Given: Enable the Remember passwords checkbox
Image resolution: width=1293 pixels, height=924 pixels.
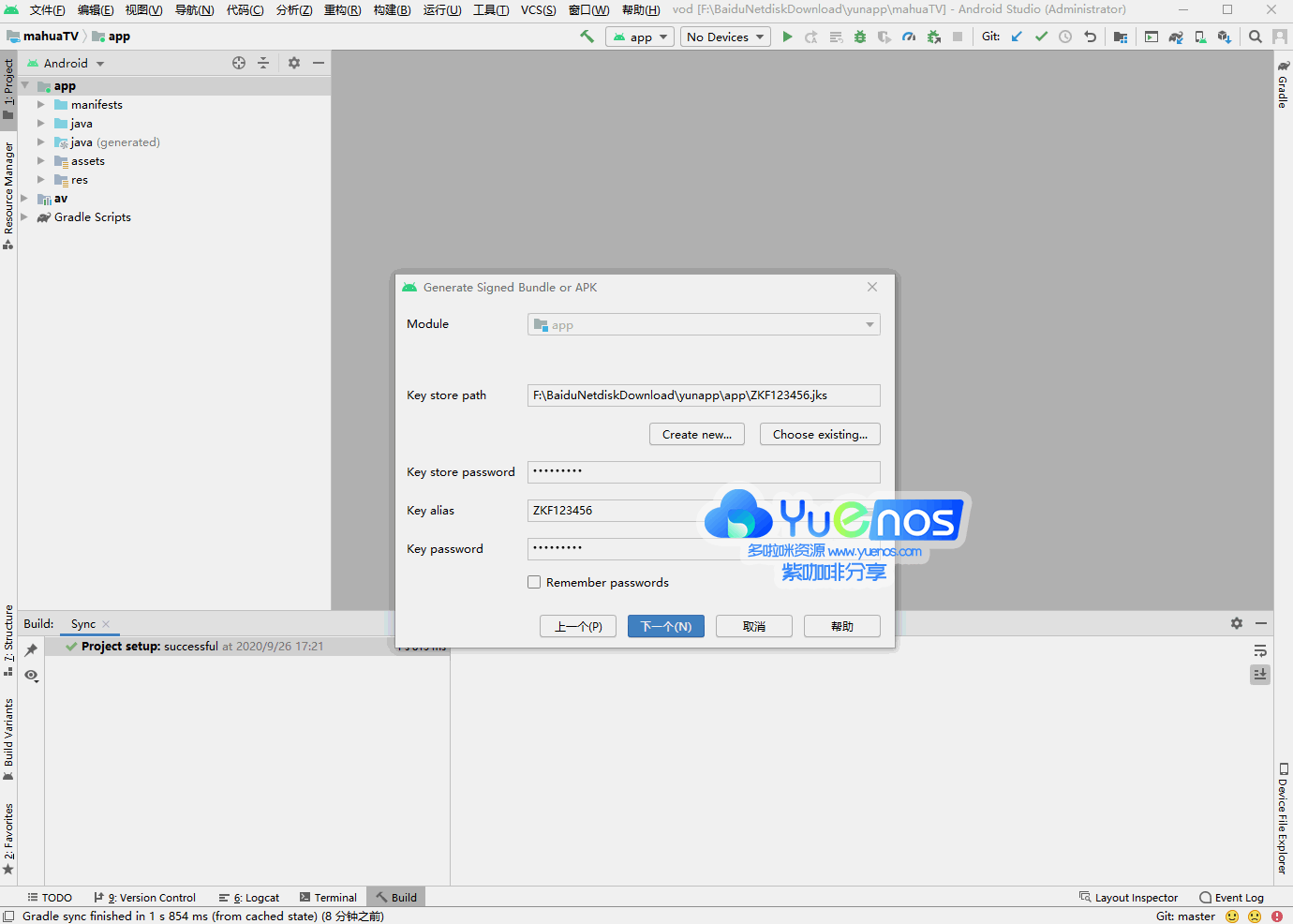Looking at the screenshot, I should [x=534, y=582].
